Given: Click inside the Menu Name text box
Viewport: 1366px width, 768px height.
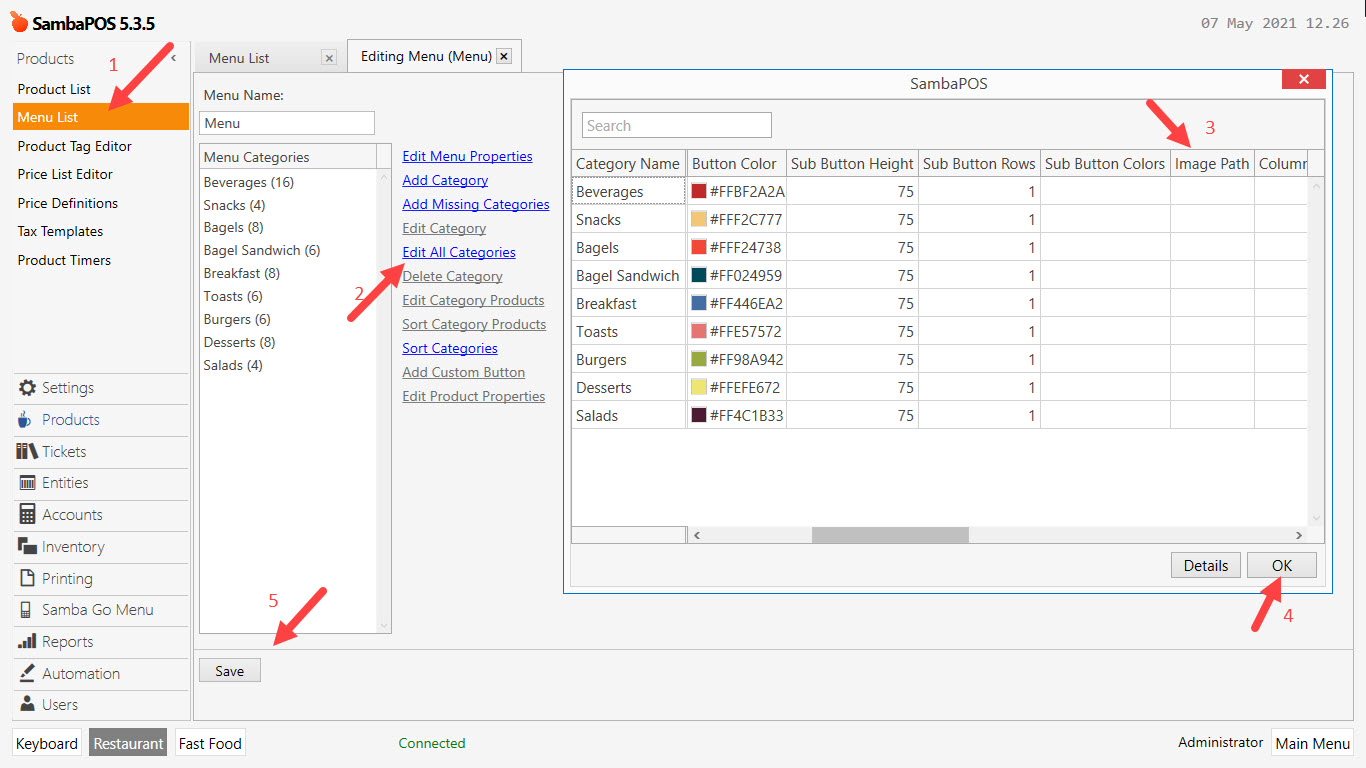Looking at the screenshot, I should point(287,123).
